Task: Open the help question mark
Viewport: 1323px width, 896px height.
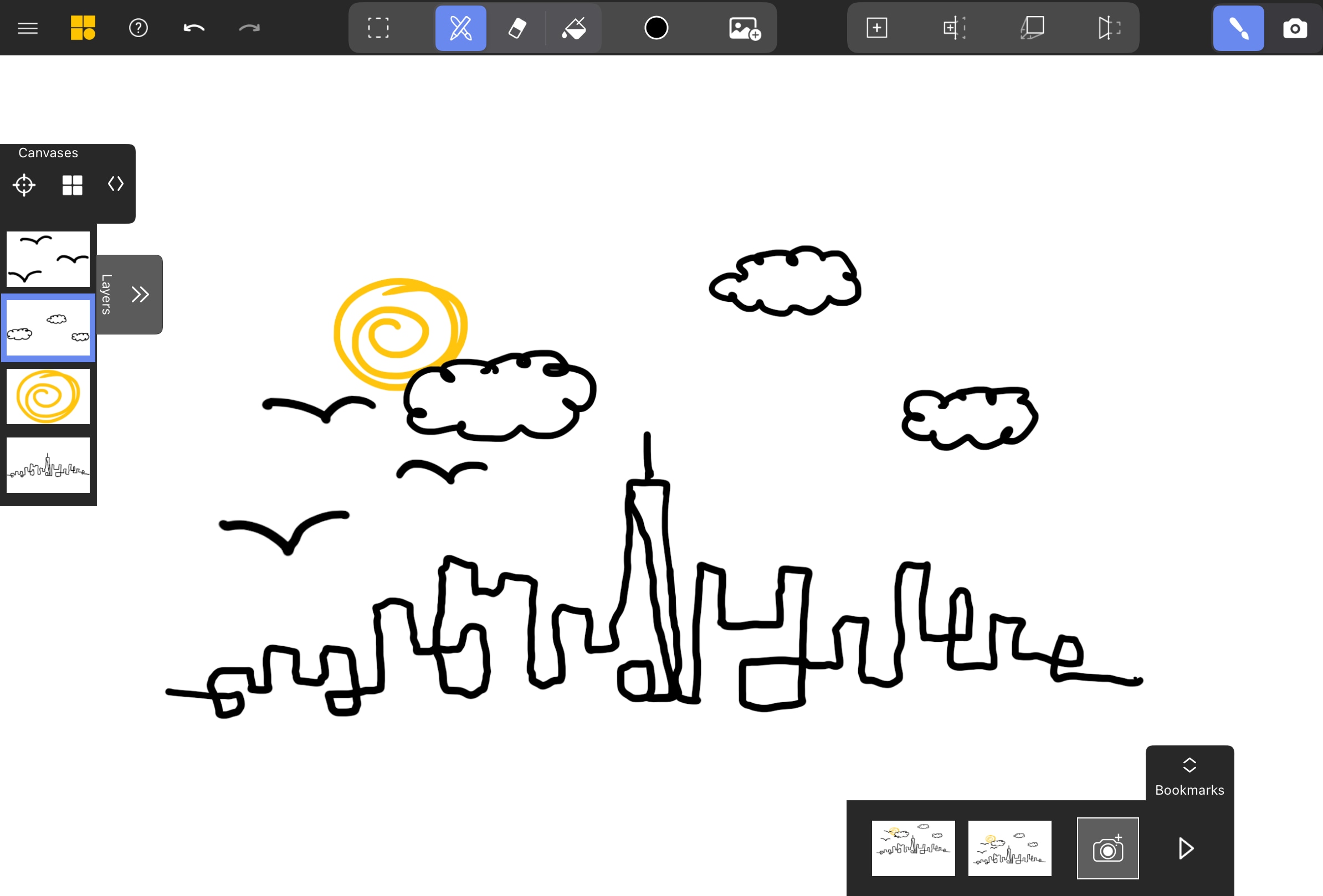Action: [139, 28]
